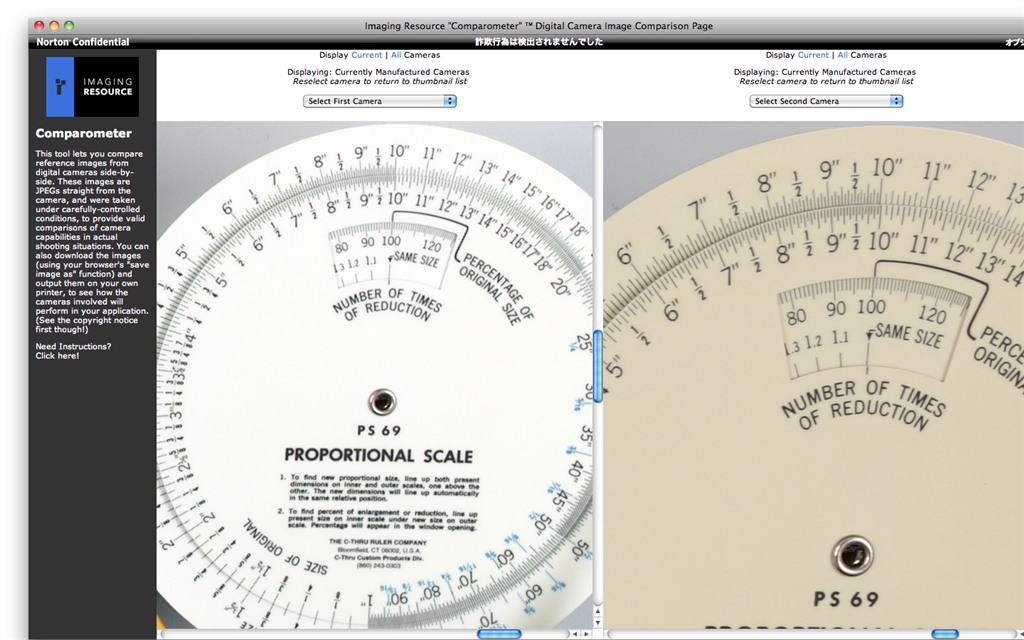Click the Norton Confidential toolbar label

pos(82,42)
